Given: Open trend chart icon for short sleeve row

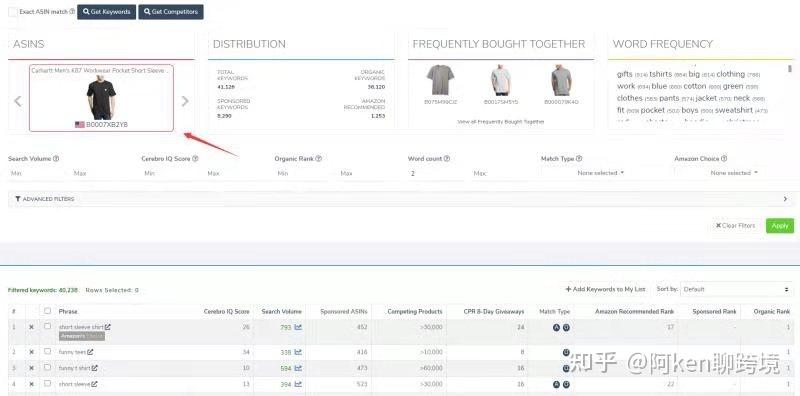Looking at the screenshot, I should pyautogui.click(x=298, y=384).
